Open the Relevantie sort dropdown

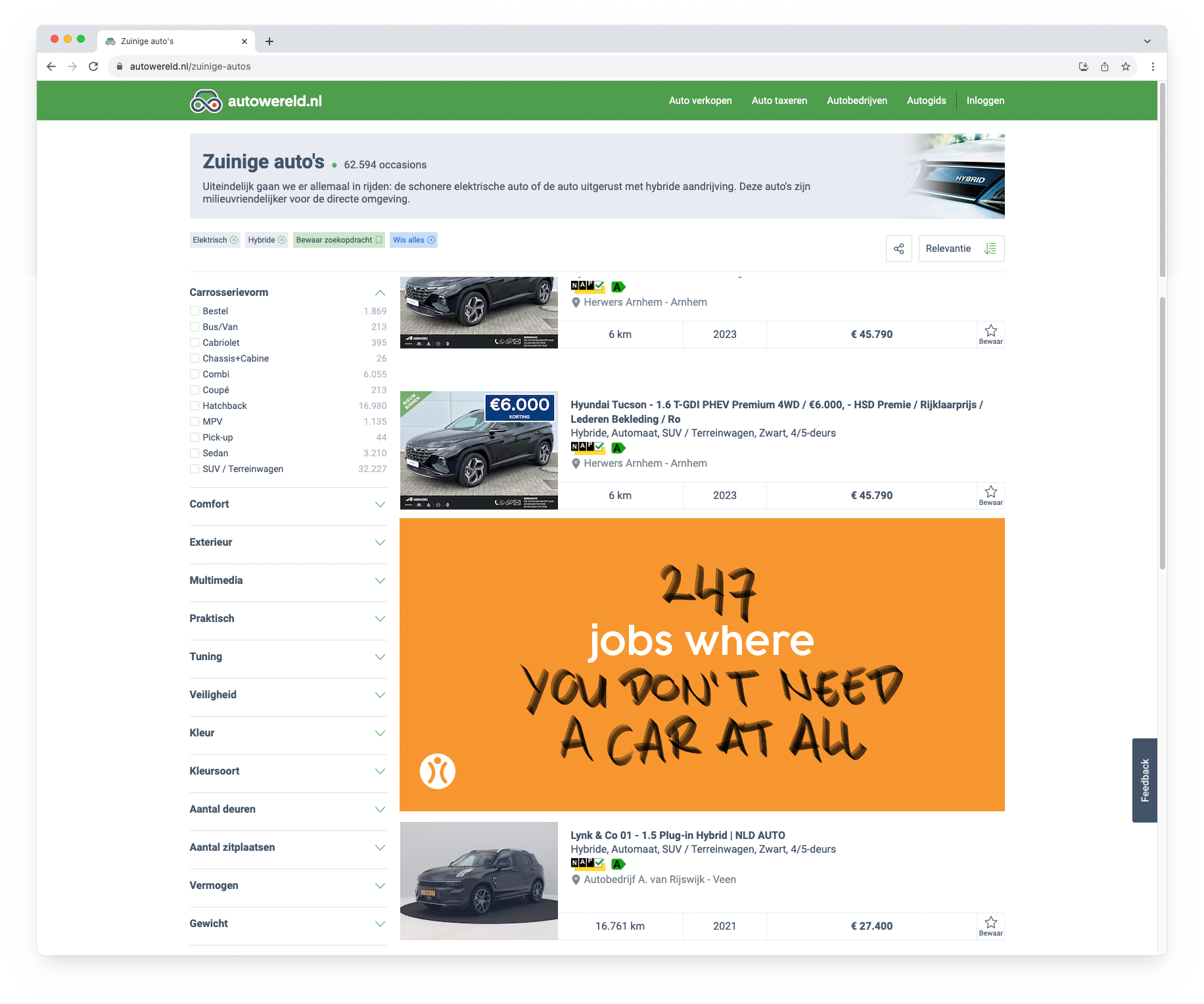[x=961, y=249]
